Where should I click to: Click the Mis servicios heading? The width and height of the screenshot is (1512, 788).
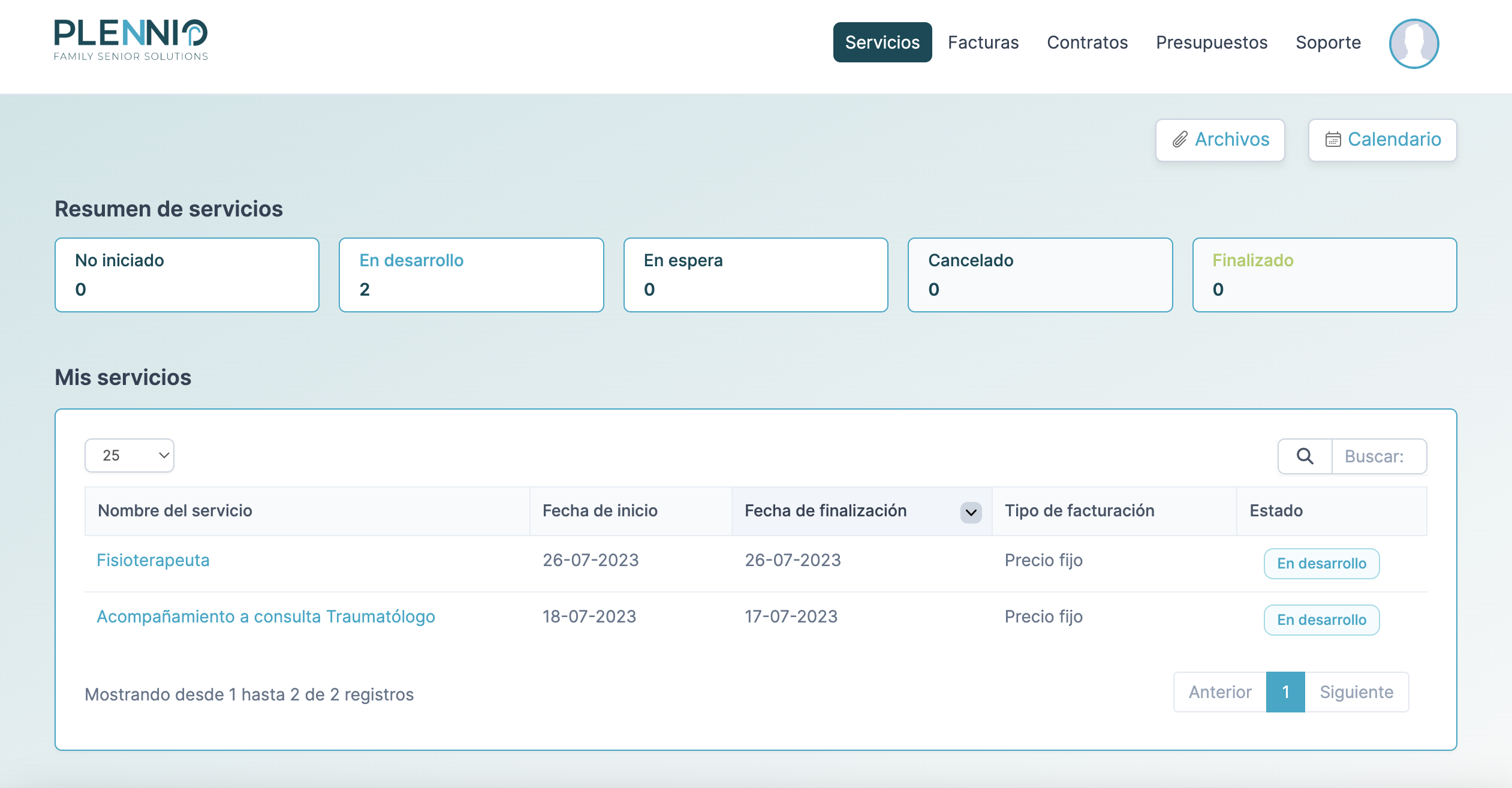click(x=123, y=377)
